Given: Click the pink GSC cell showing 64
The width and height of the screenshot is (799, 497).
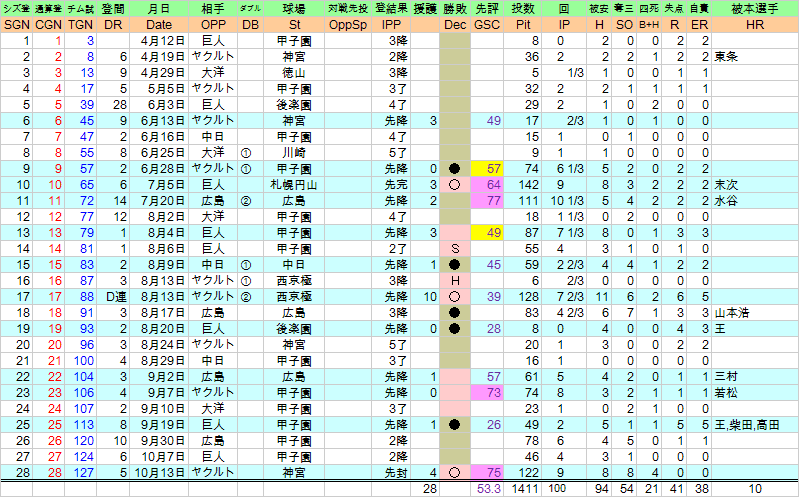Looking at the screenshot, I should click(487, 185).
